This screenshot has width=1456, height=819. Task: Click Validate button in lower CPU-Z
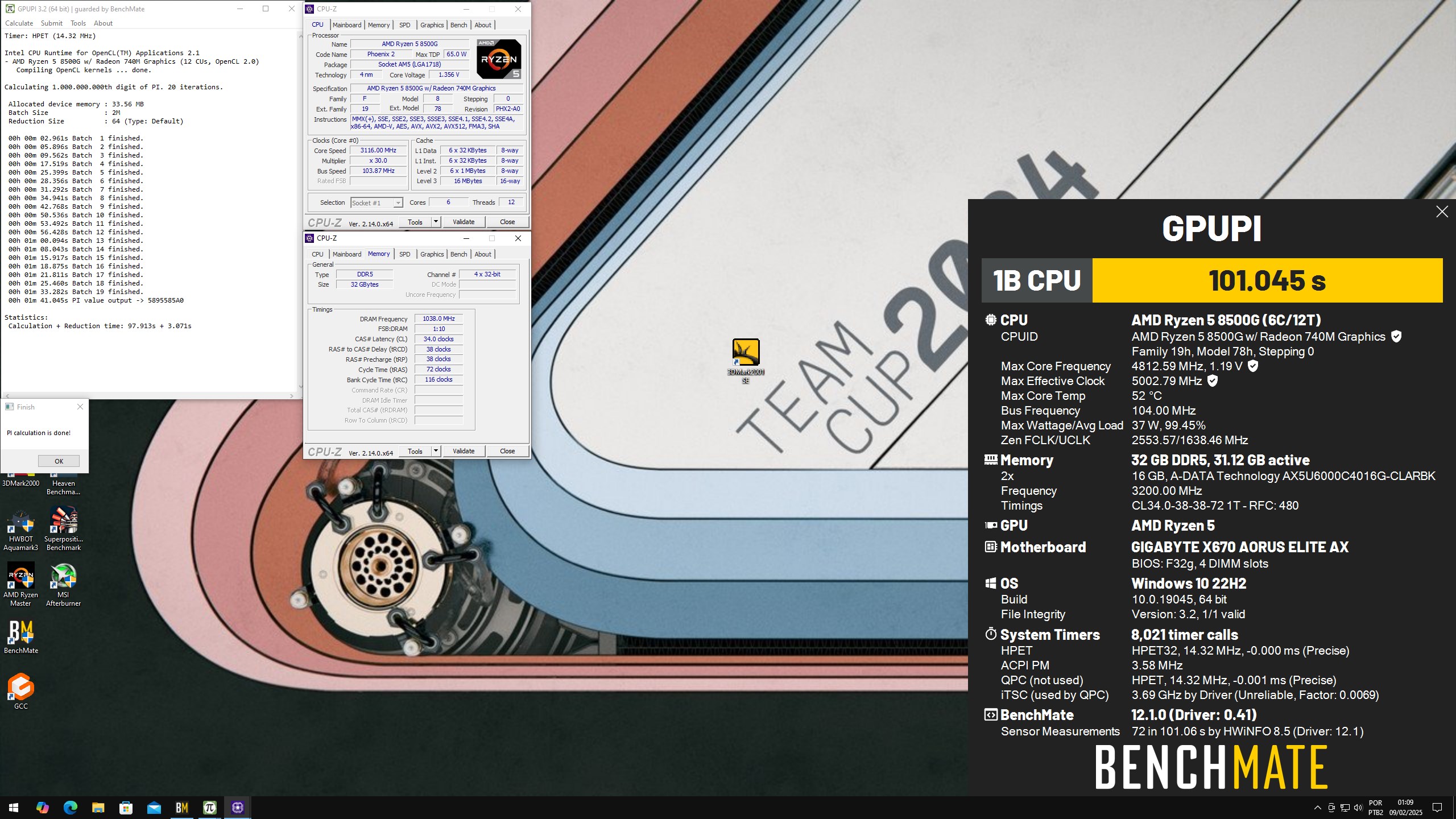464,451
